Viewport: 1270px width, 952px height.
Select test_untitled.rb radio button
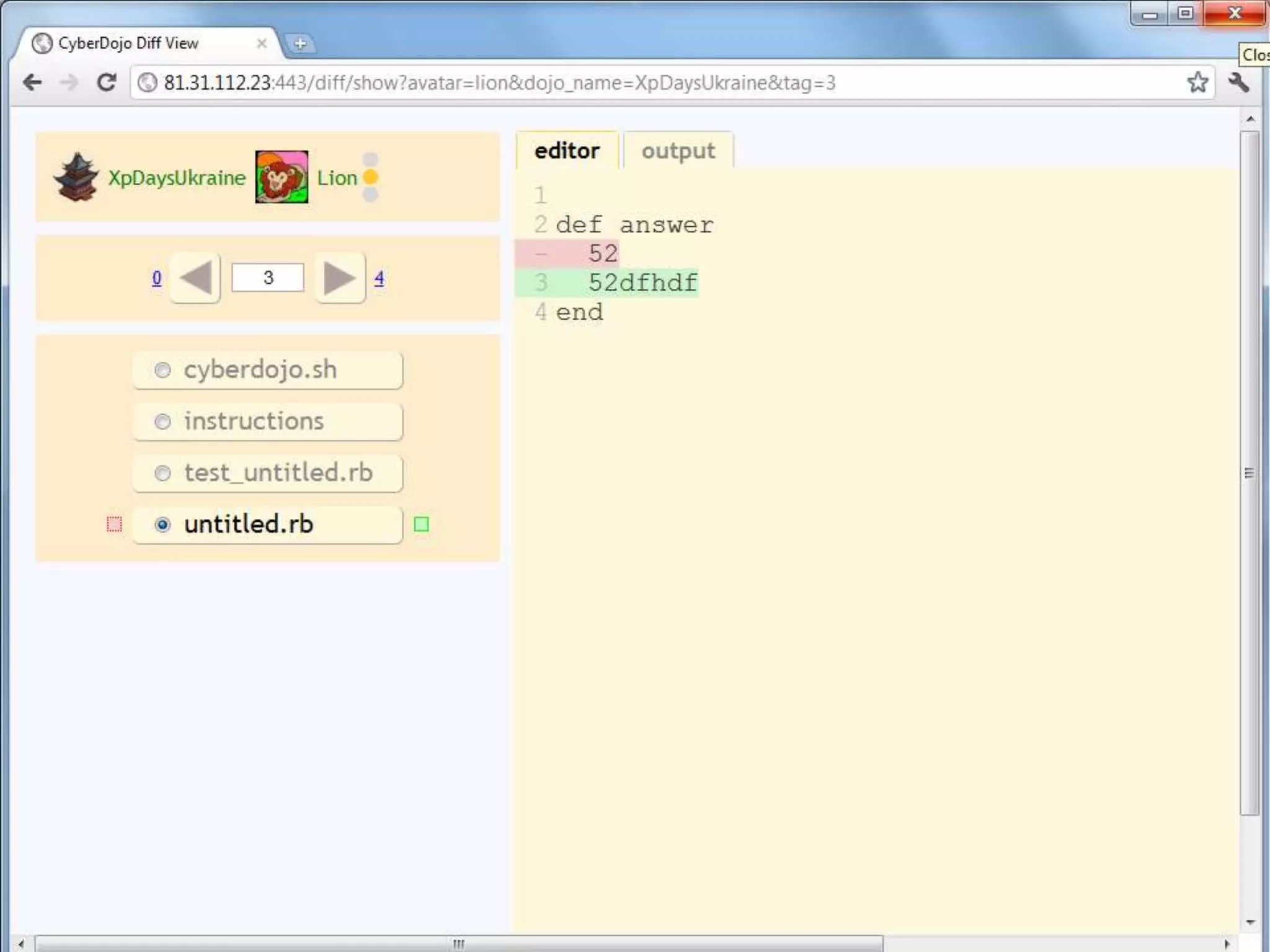coord(162,473)
